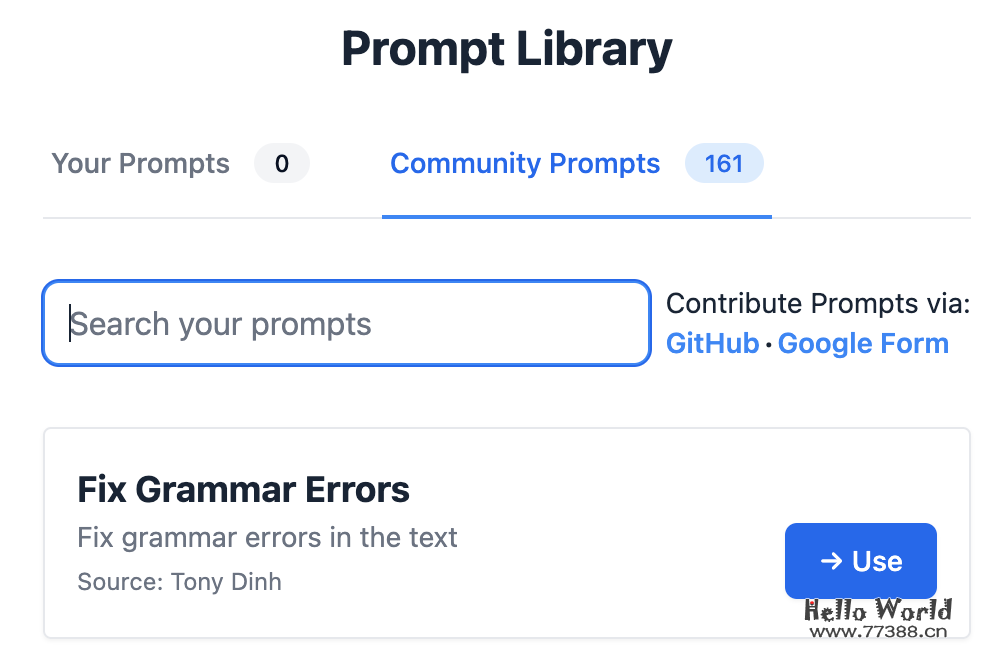
Task: Click the Prompt Library heading
Action: click(507, 49)
